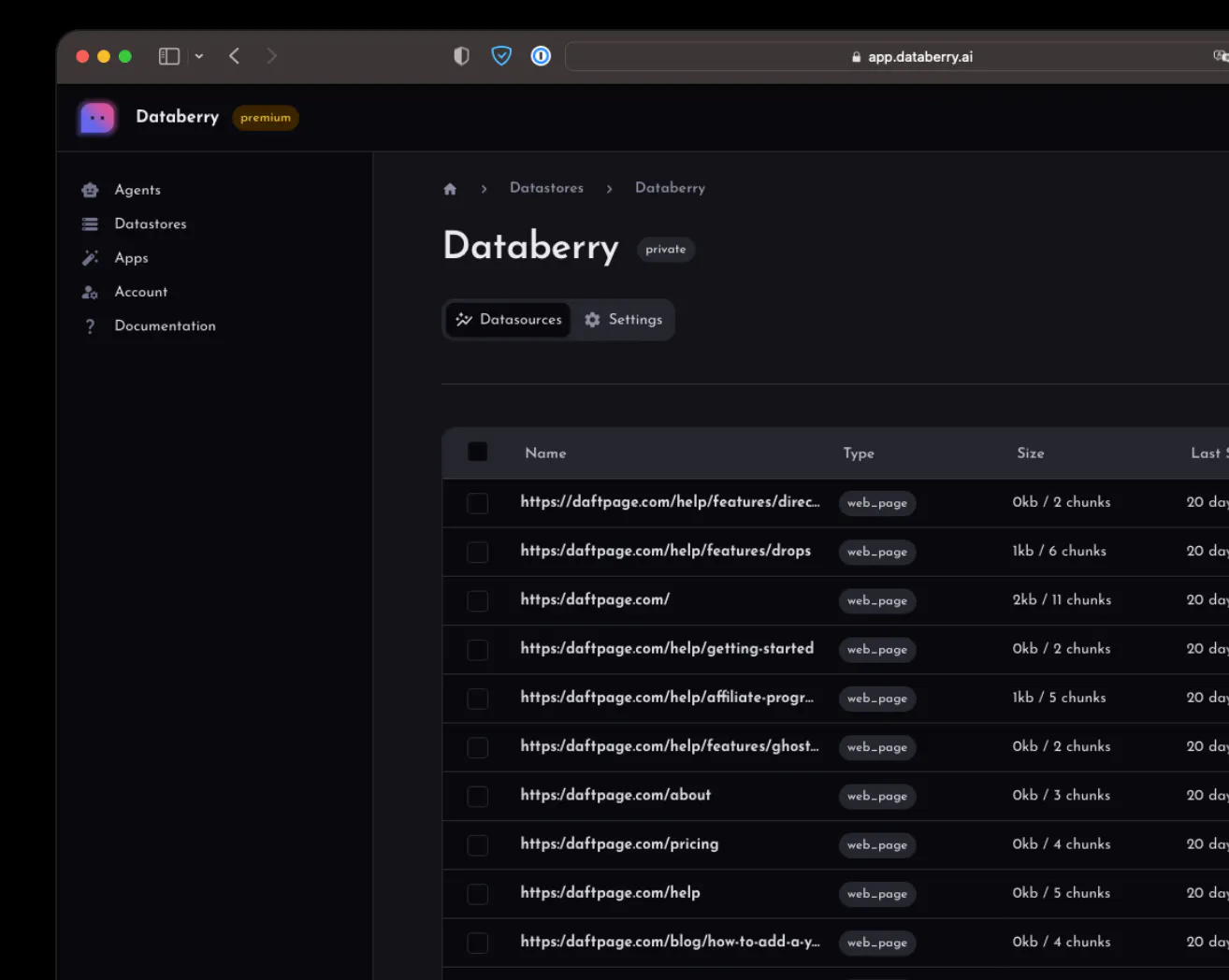1229x980 pixels.
Task: Select the affiliate-progr... row checkbox
Action: [478, 699]
